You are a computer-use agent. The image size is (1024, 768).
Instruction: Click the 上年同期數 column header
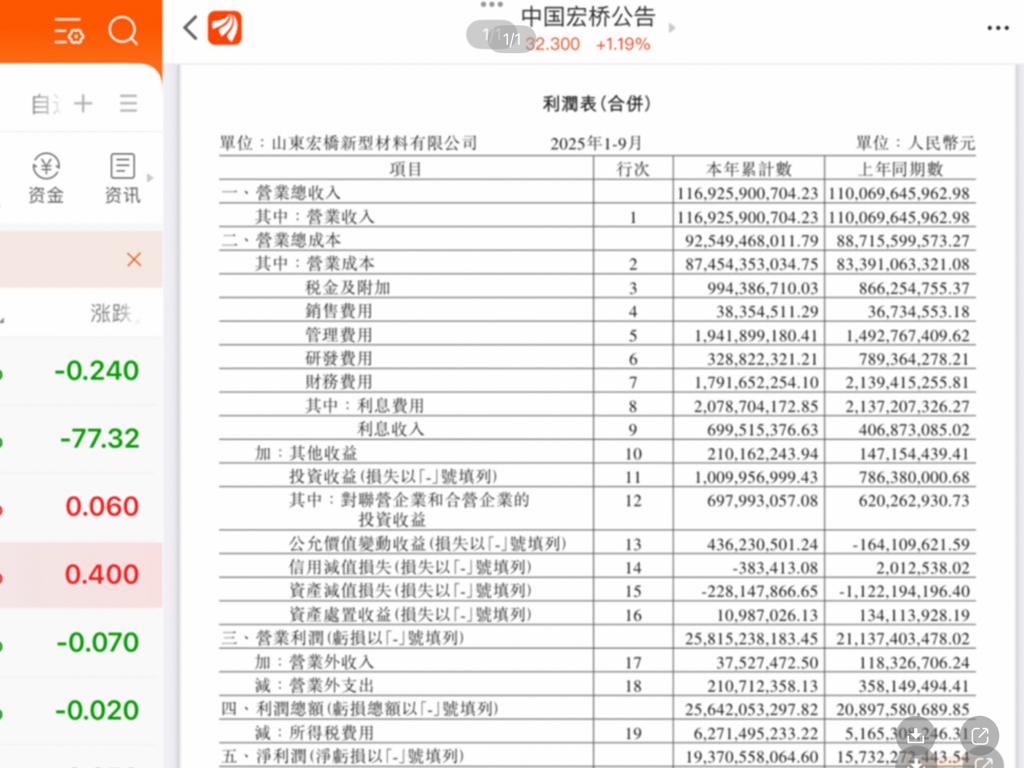point(900,168)
